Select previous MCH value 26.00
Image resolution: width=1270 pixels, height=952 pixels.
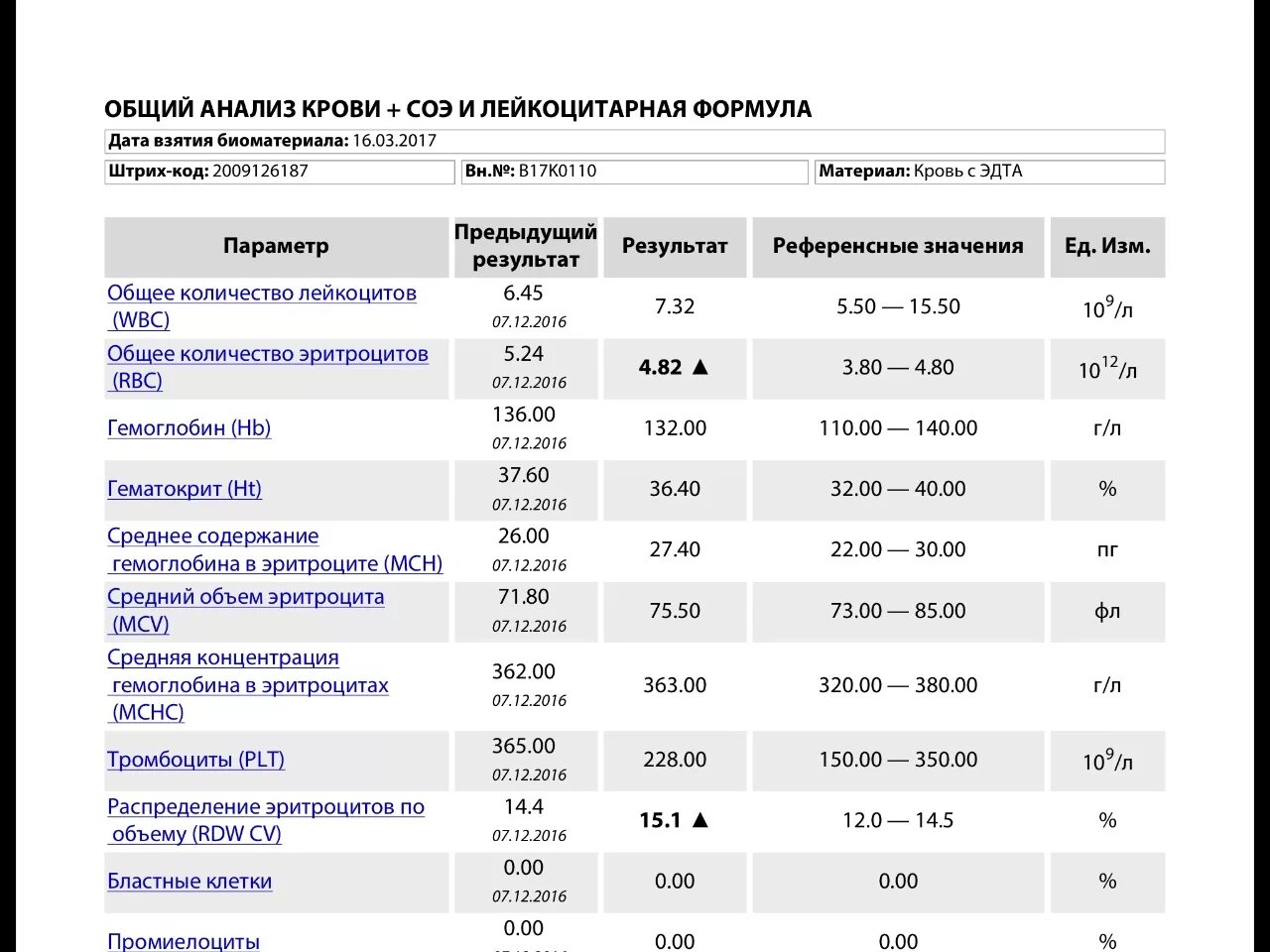click(x=524, y=535)
